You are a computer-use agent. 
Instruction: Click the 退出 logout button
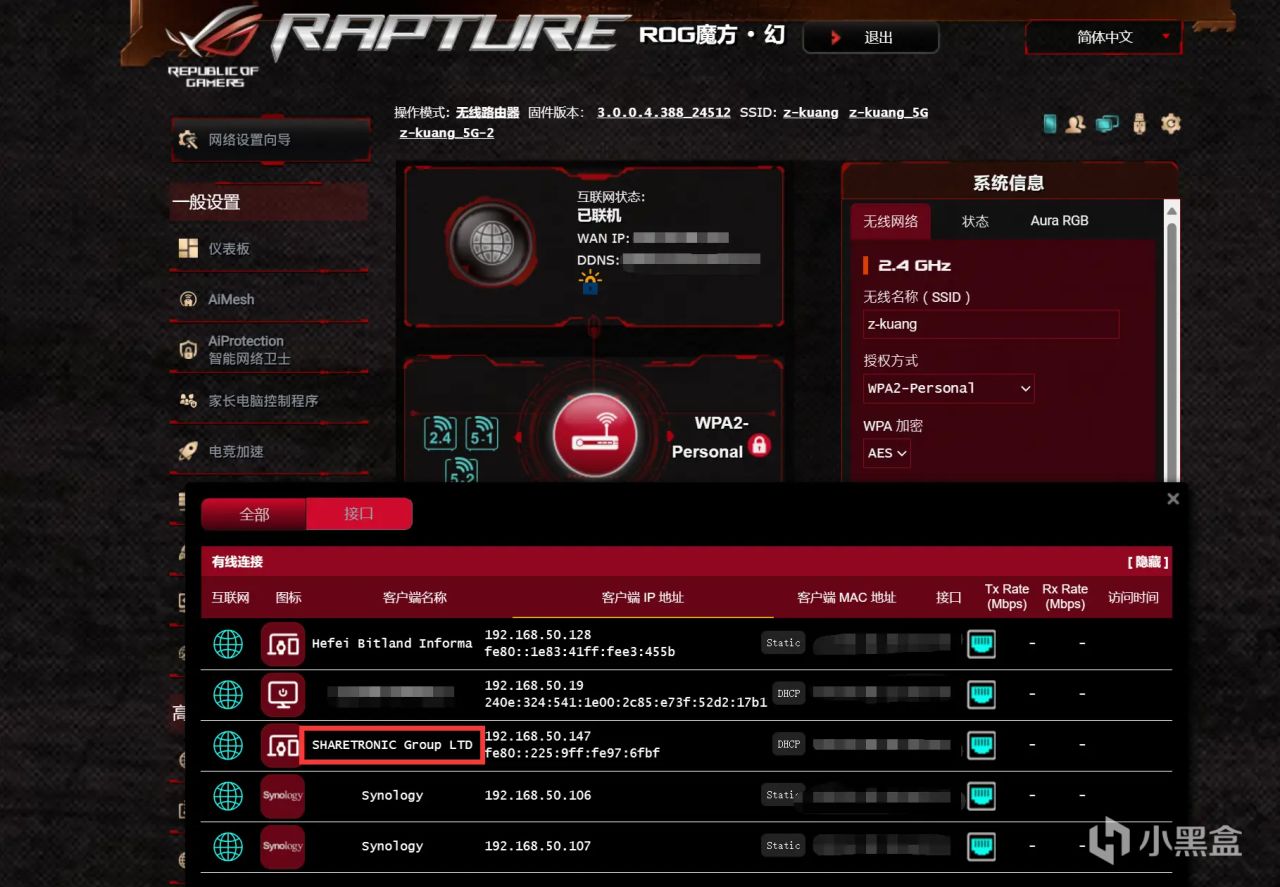coord(871,38)
